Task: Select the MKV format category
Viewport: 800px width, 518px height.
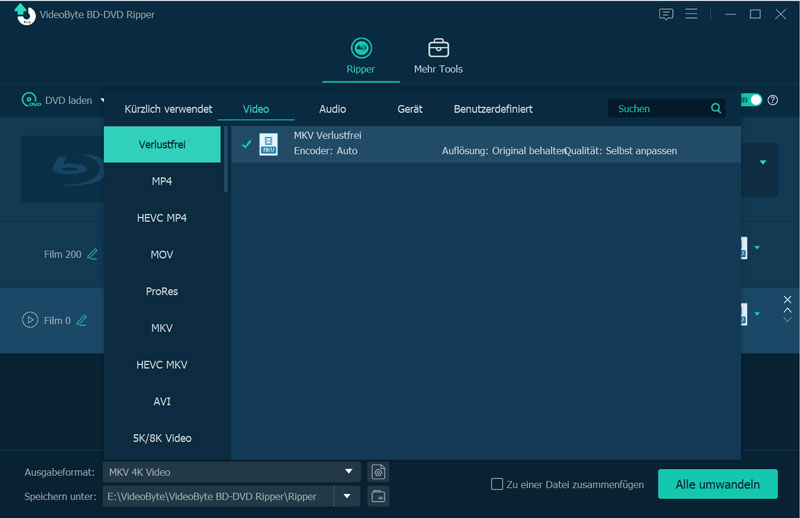Action: [162, 328]
